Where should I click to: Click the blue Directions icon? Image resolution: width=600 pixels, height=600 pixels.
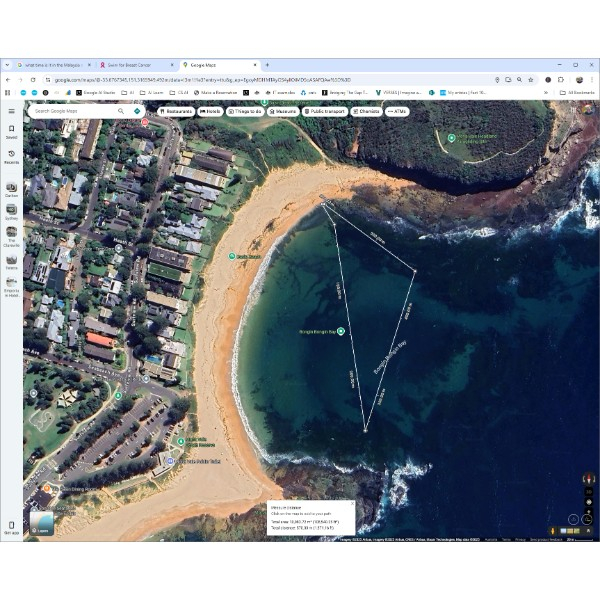[x=137, y=111]
